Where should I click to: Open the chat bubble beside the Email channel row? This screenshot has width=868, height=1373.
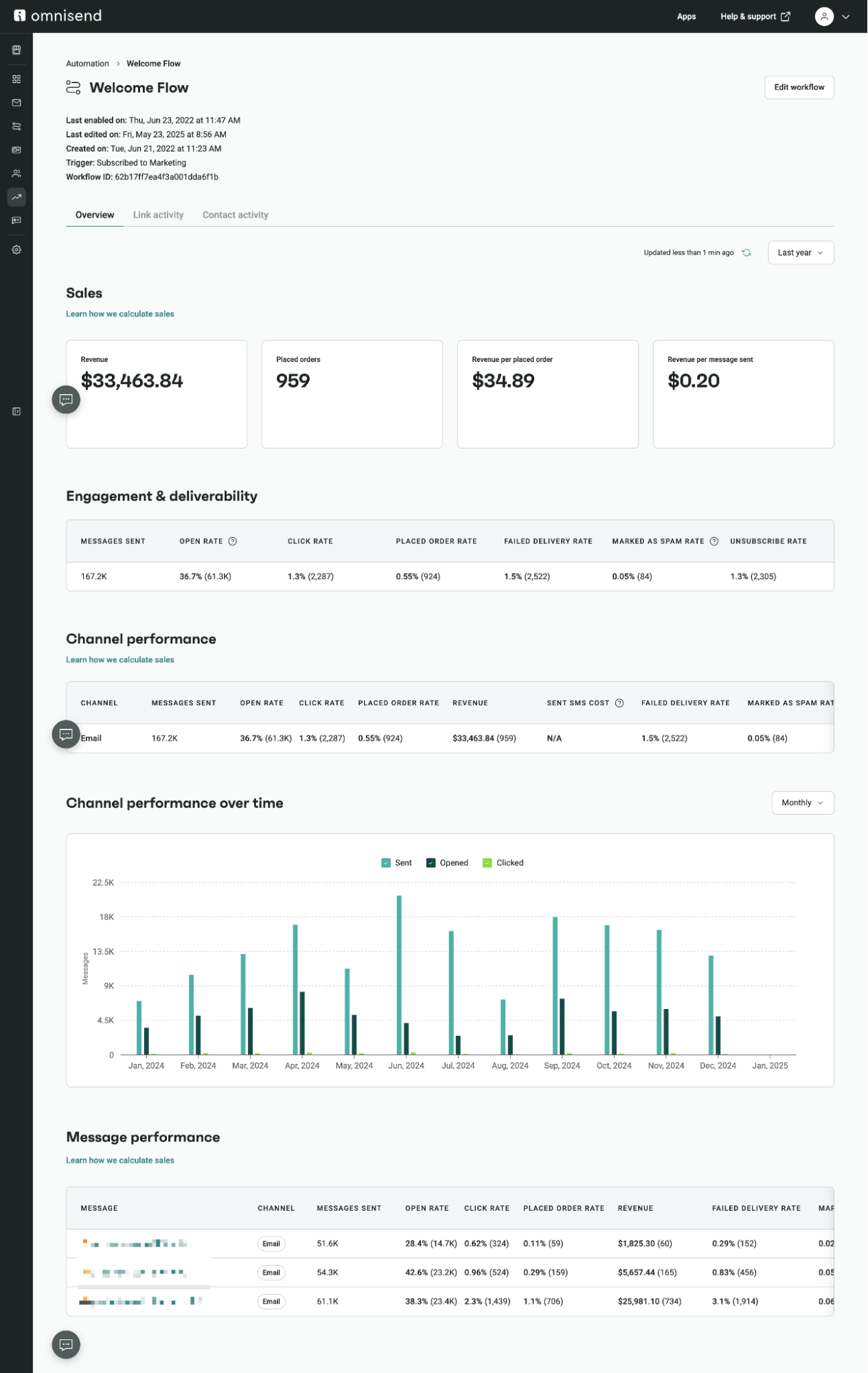[x=66, y=734]
